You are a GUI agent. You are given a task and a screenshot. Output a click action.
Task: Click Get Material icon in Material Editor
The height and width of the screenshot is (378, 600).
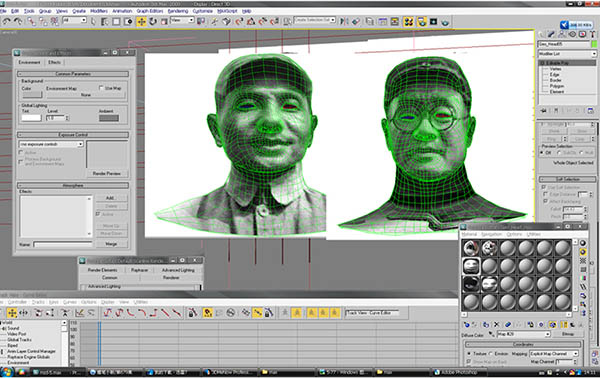[466, 324]
